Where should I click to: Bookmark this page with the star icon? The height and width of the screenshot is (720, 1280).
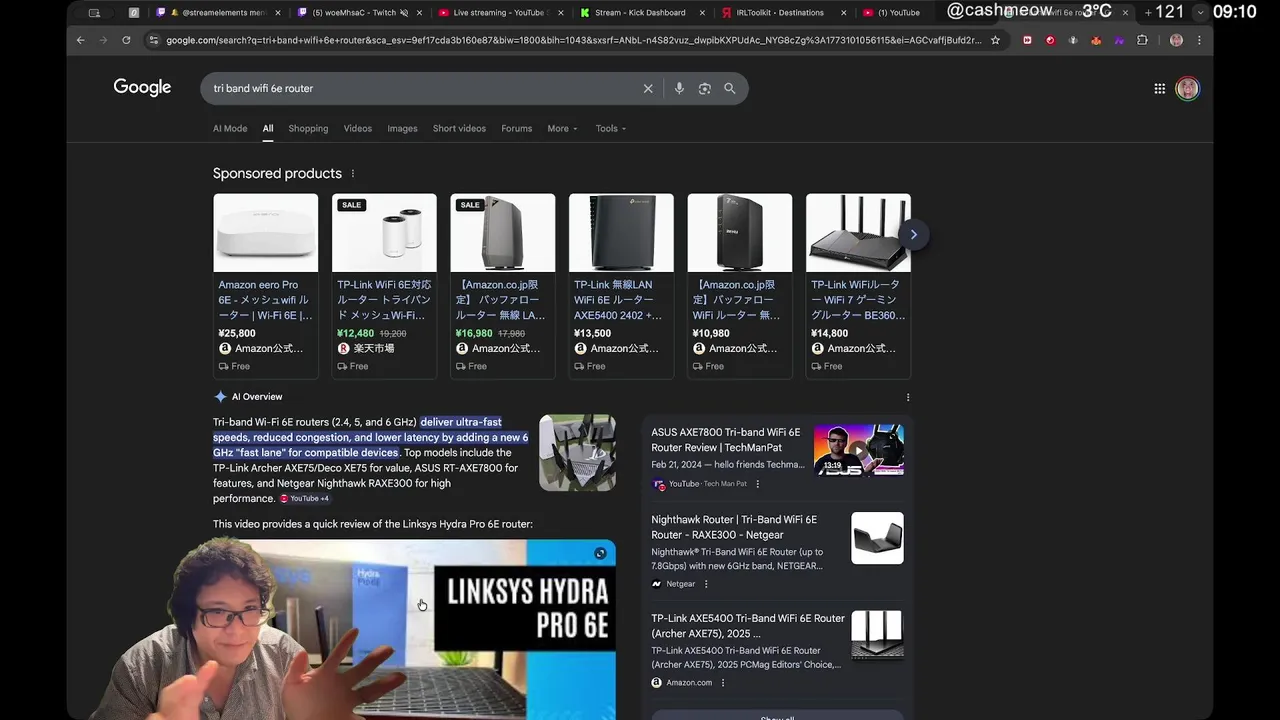[x=995, y=40]
